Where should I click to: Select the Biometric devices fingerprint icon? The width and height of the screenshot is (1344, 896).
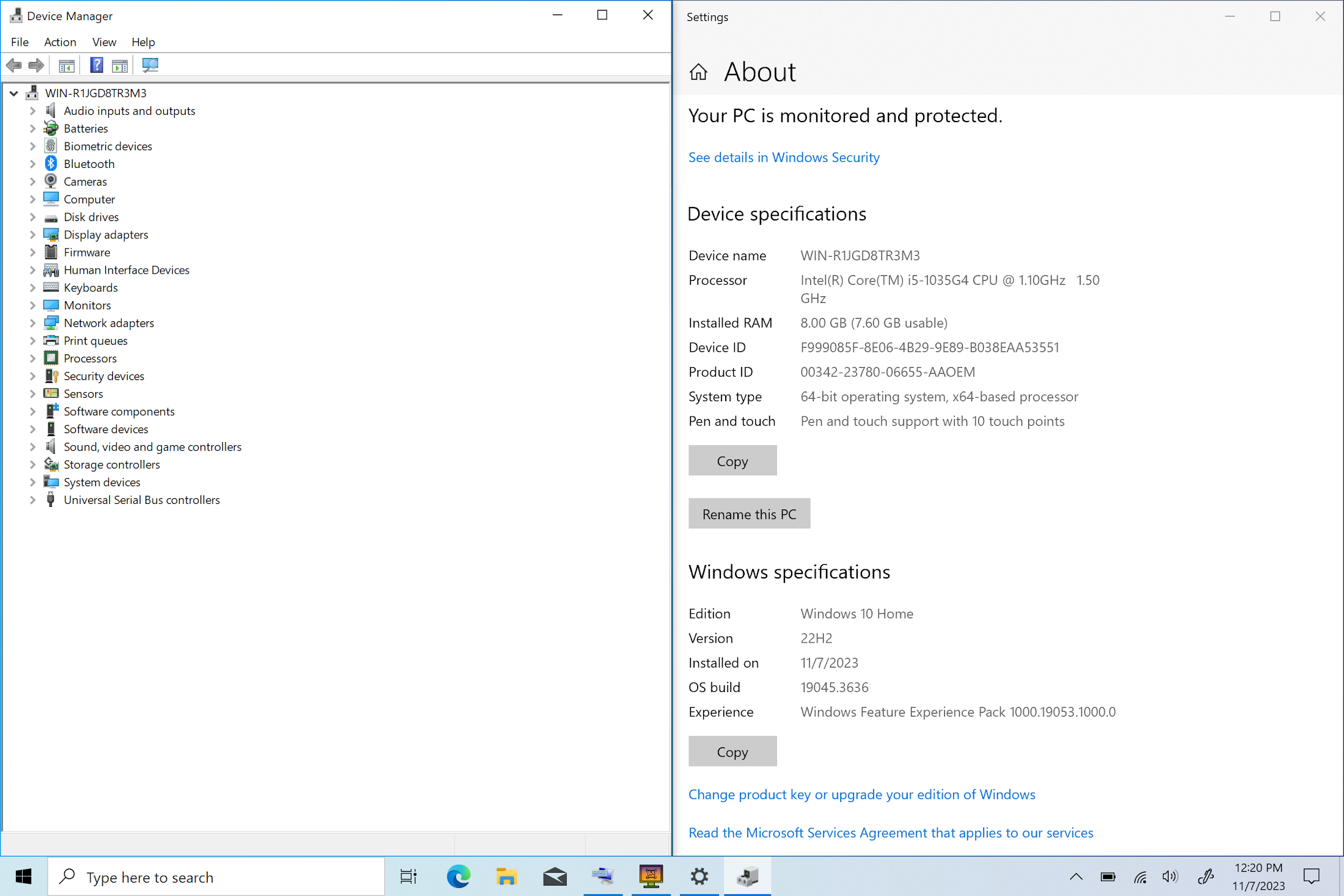(x=51, y=146)
